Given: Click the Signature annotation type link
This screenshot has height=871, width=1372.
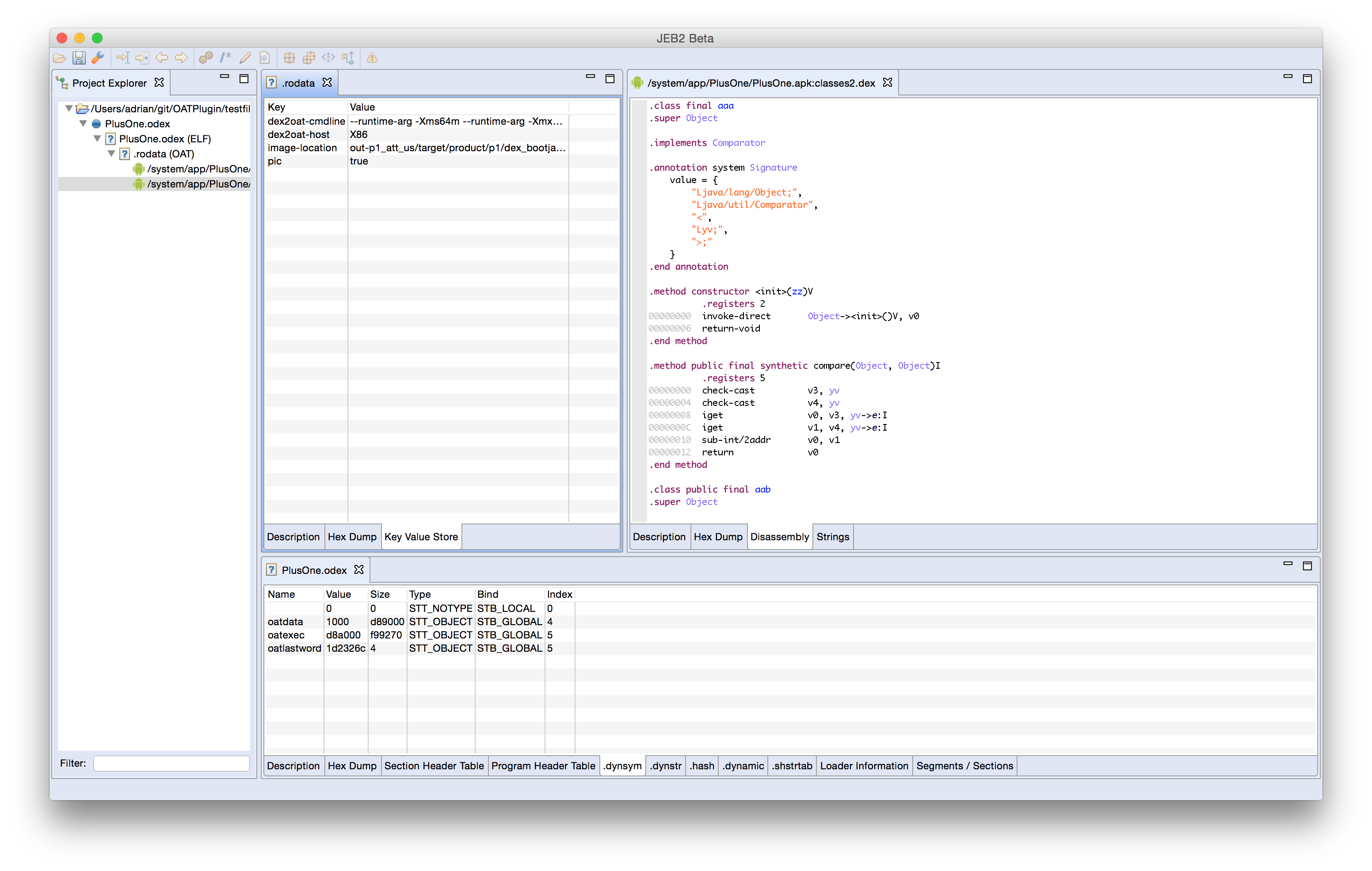Looking at the screenshot, I should pyautogui.click(x=773, y=168).
